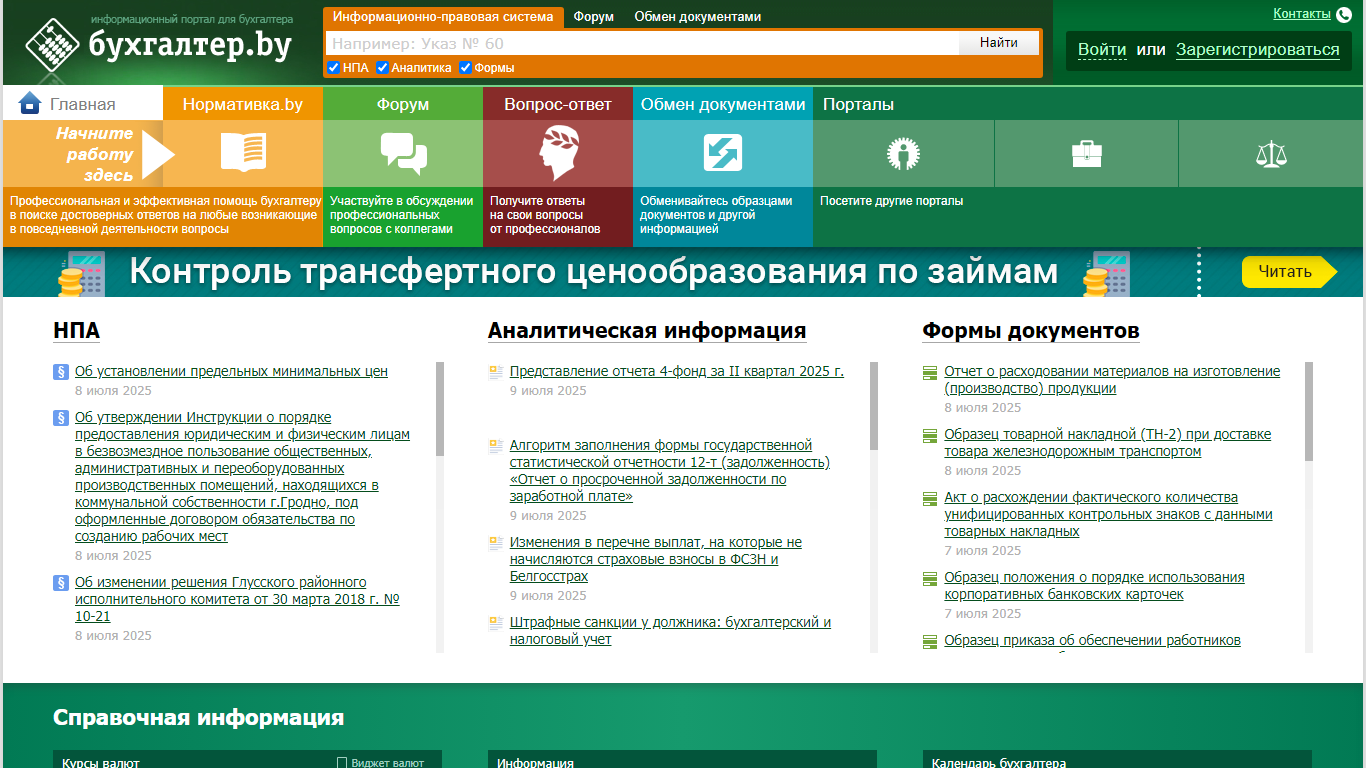1366x768 pixels.
Task: Open the Вопрос-ответ navigation tab
Action: point(558,104)
